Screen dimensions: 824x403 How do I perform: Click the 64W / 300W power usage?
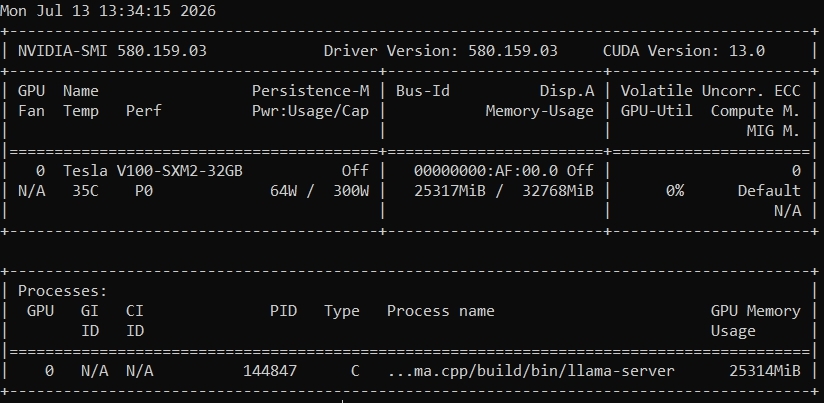(x=320, y=191)
